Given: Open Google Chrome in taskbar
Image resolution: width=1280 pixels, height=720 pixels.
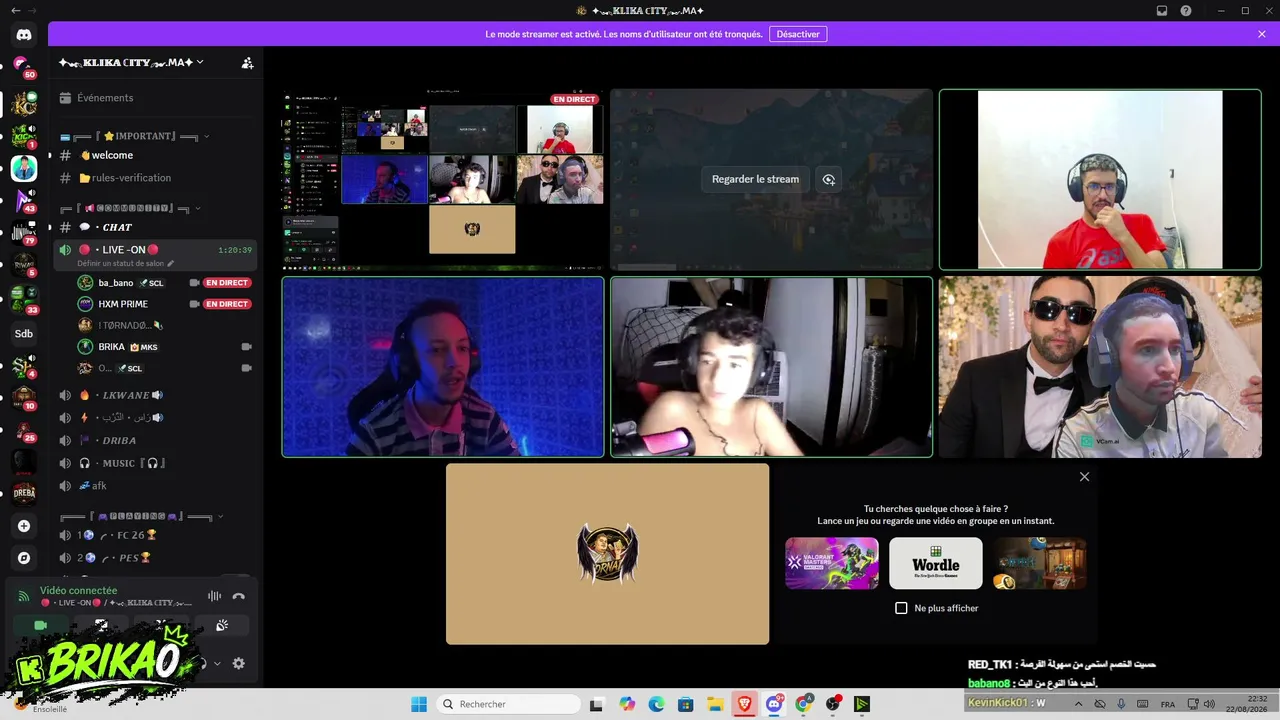Looking at the screenshot, I should pyautogui.click(x=803, y=704).
